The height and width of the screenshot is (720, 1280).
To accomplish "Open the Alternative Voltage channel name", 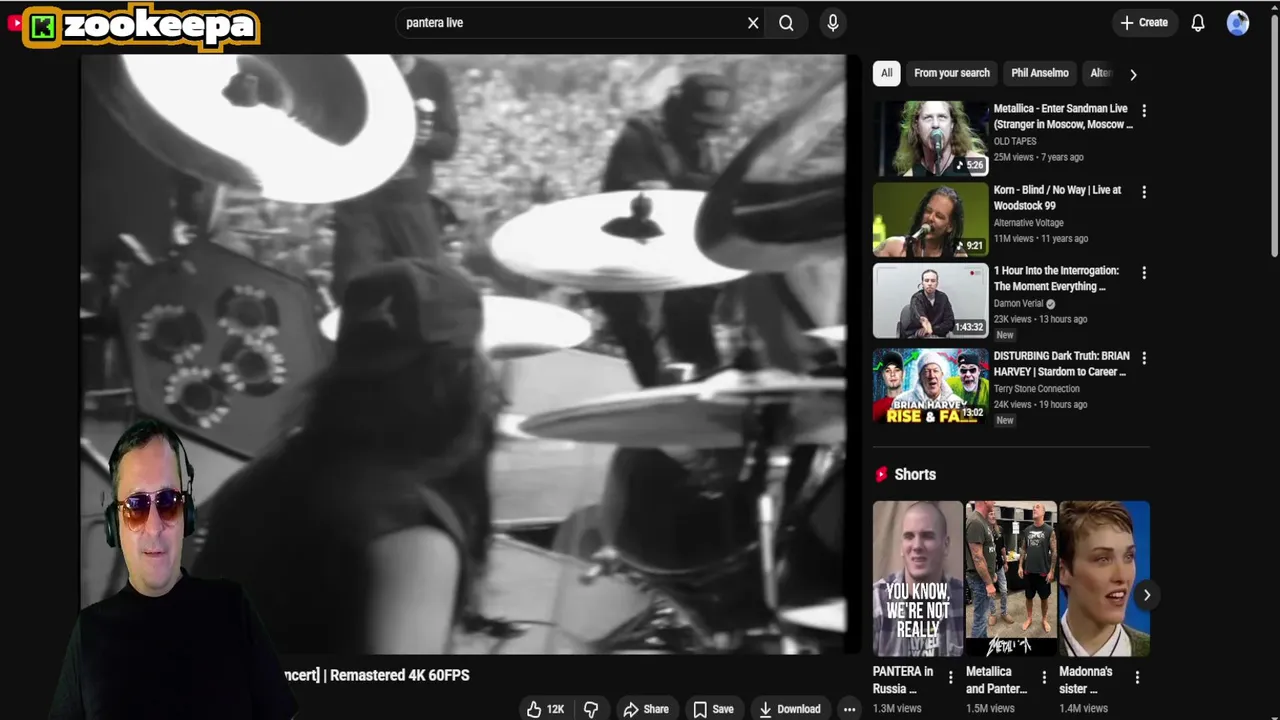I will point(1028,223).
